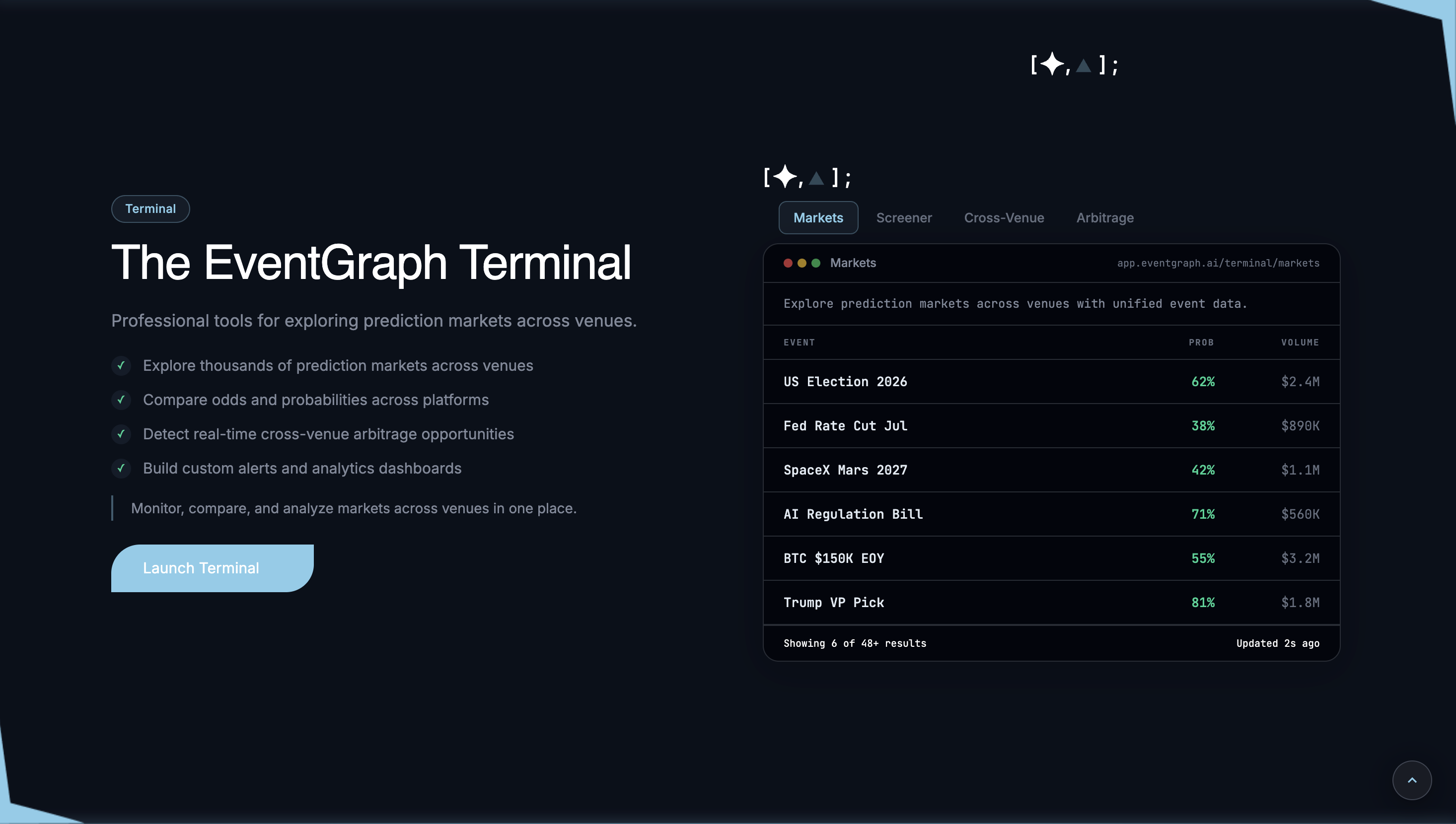Open the Cross-Venue view
The height and width of the screenshot is (824, 1456).
pos(1004,218)
